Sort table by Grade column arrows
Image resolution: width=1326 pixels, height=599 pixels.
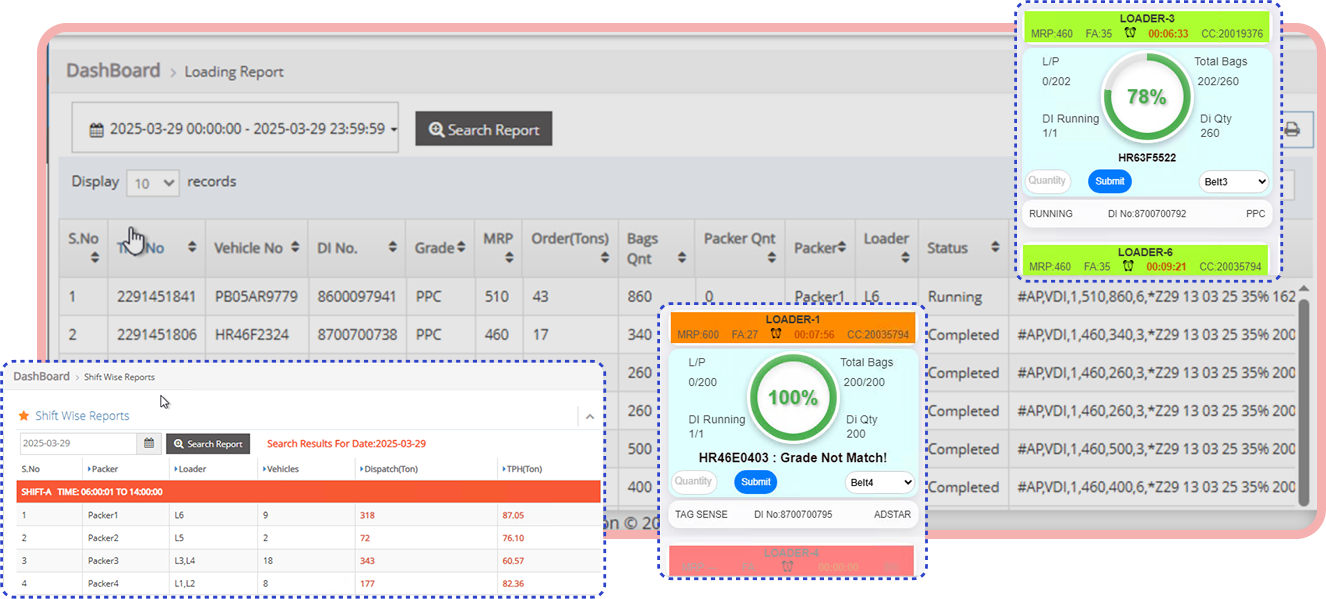tap(461, 248)
